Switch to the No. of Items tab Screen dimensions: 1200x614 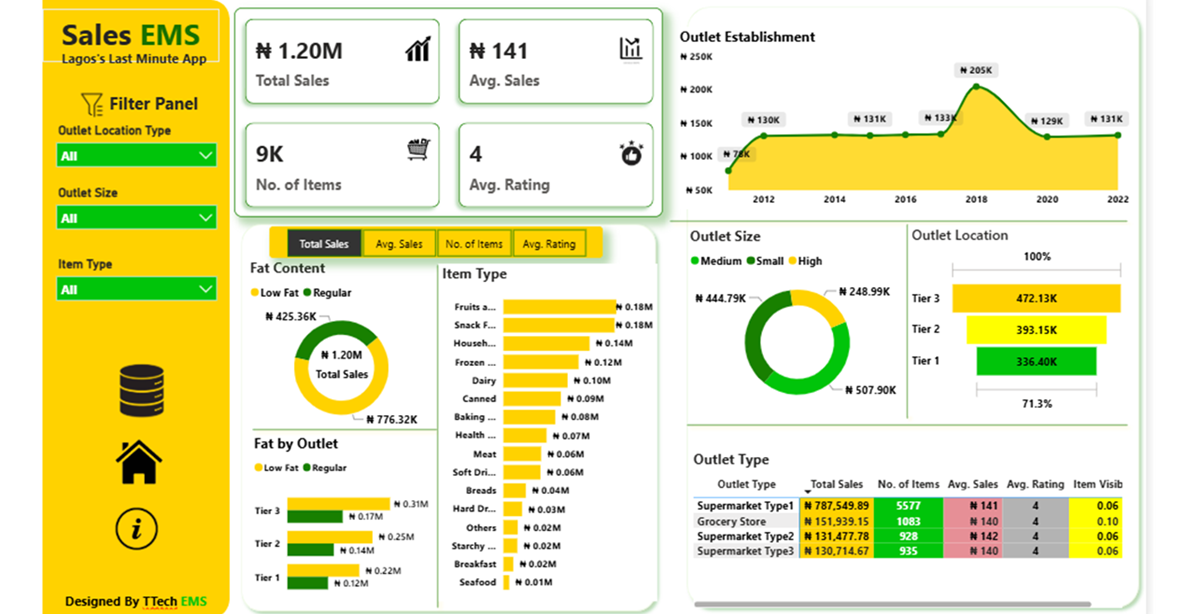(474, 244)
